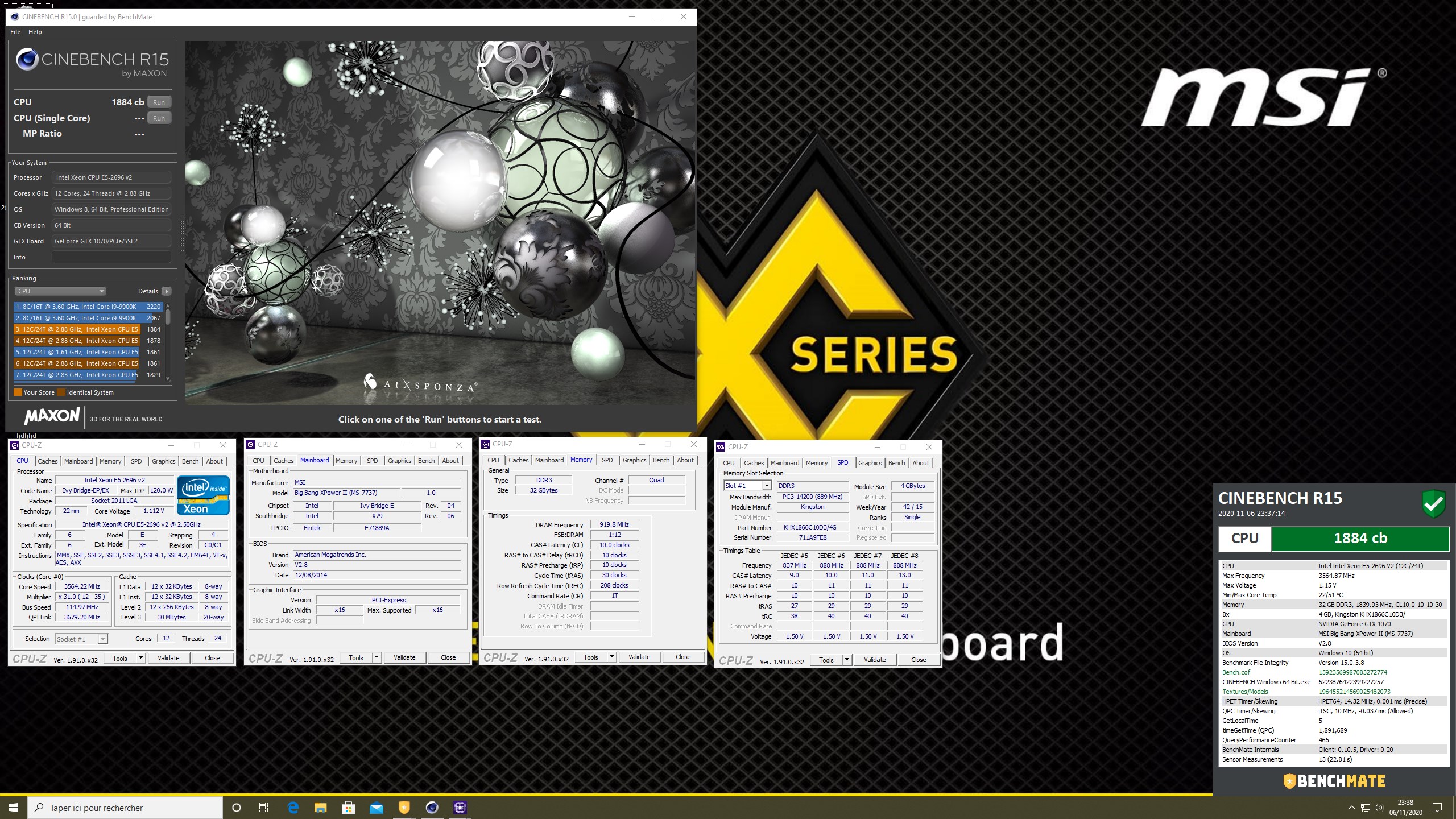
Task: Open the File menu in Cinebench
Action: (x=15, y=32)
